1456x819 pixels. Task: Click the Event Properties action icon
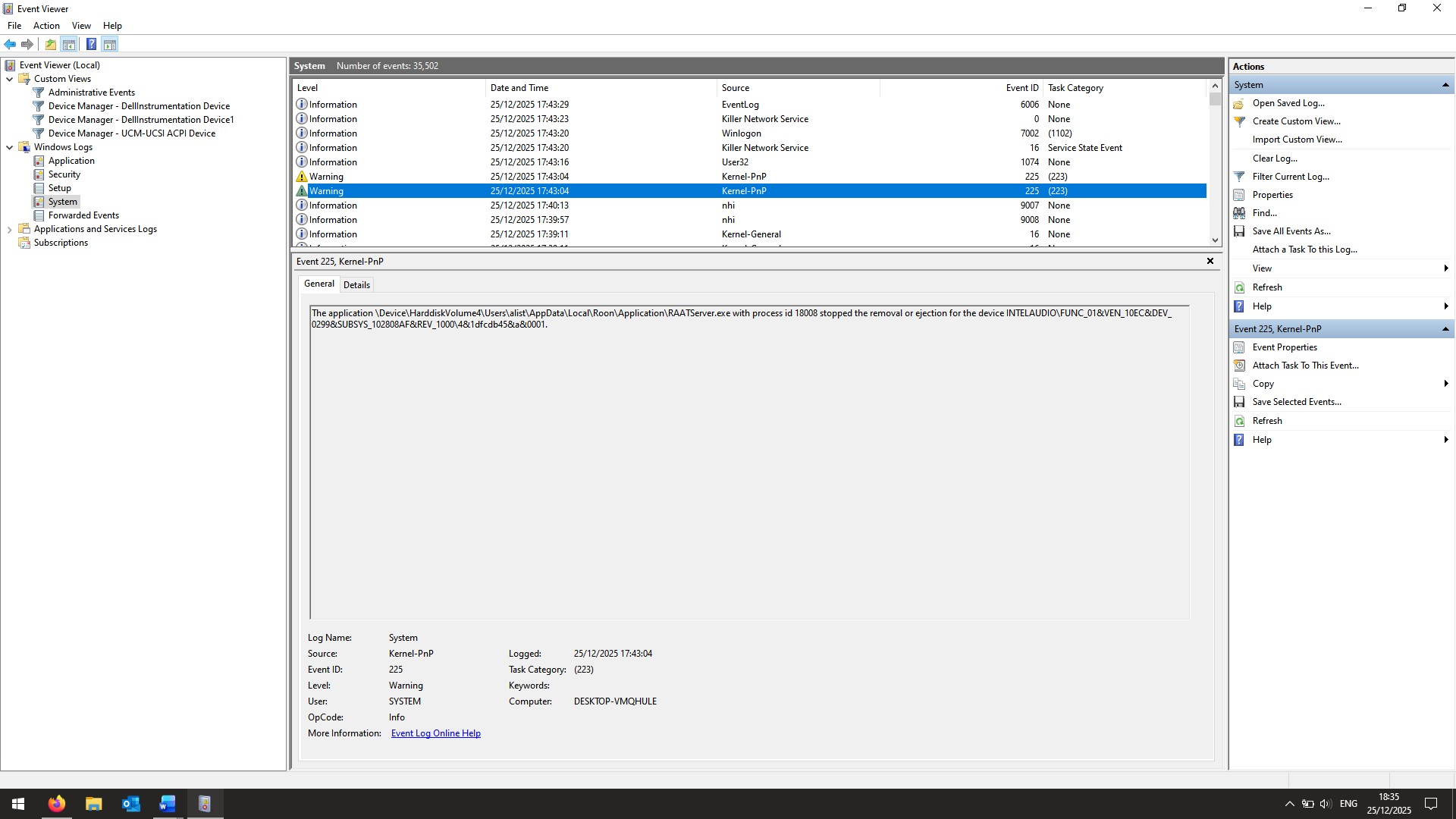pyautogui.click(x=1239, y=347)
